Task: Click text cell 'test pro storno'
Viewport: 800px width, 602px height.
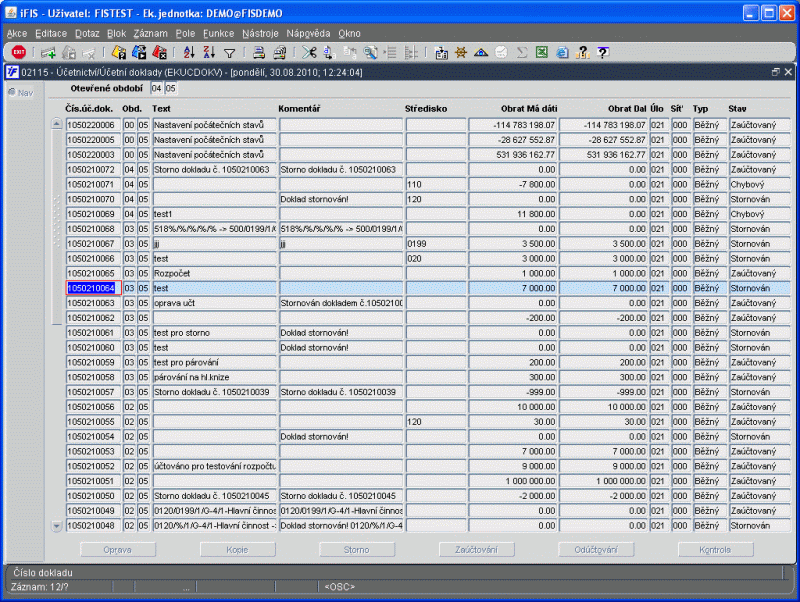Action: 214,333
